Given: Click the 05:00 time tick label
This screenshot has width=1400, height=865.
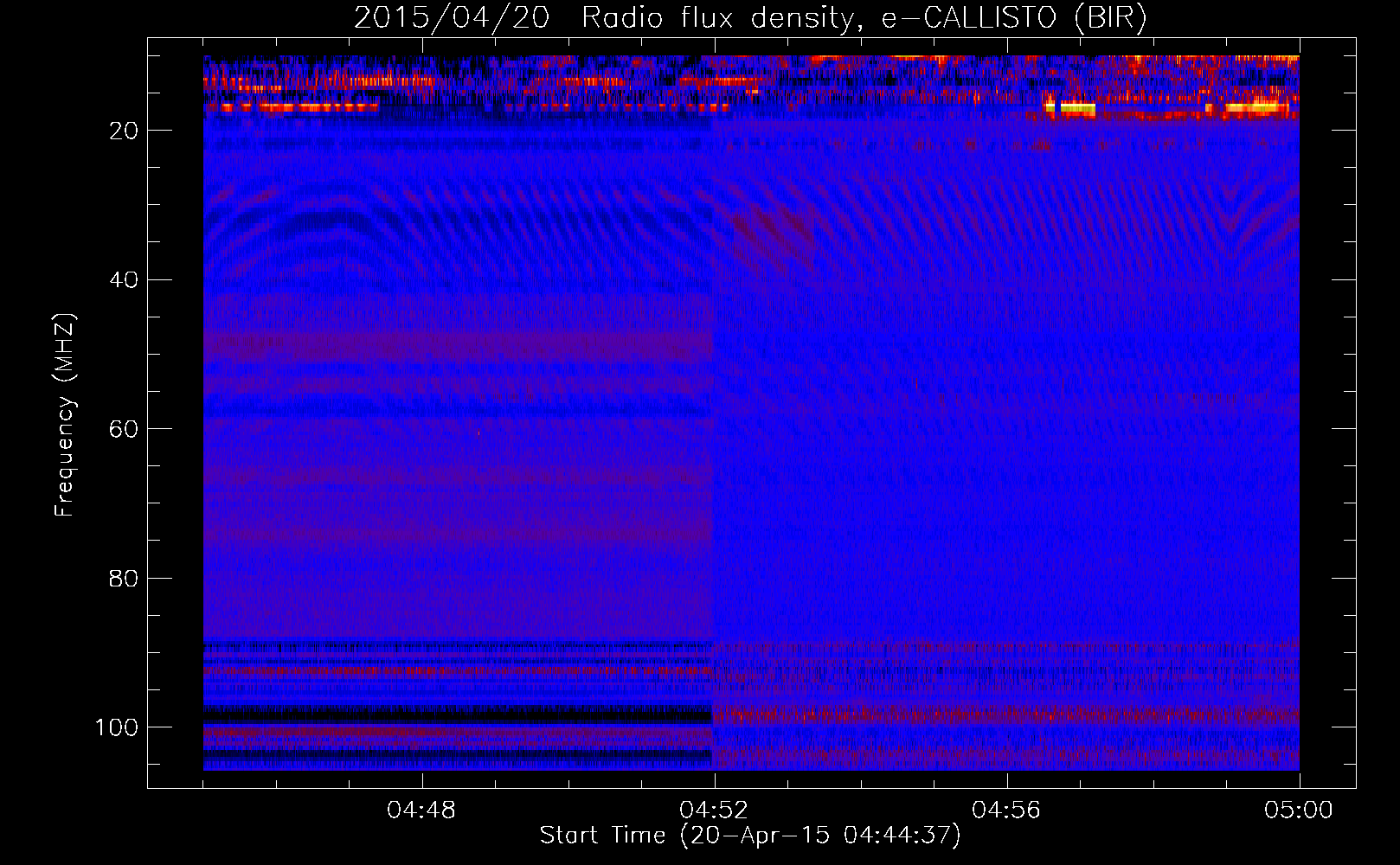Looking at the screenshot, I should click(x=1299, y=811).
